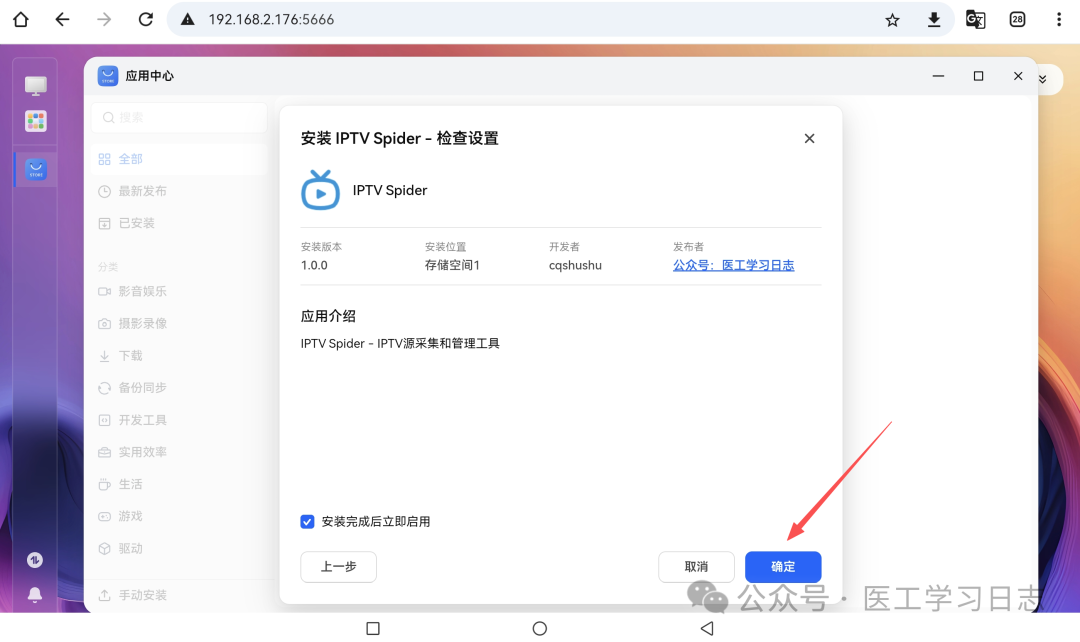Select the 开发工具 category icon
This screenshot has height=642, width=1080.
point(130,419)
